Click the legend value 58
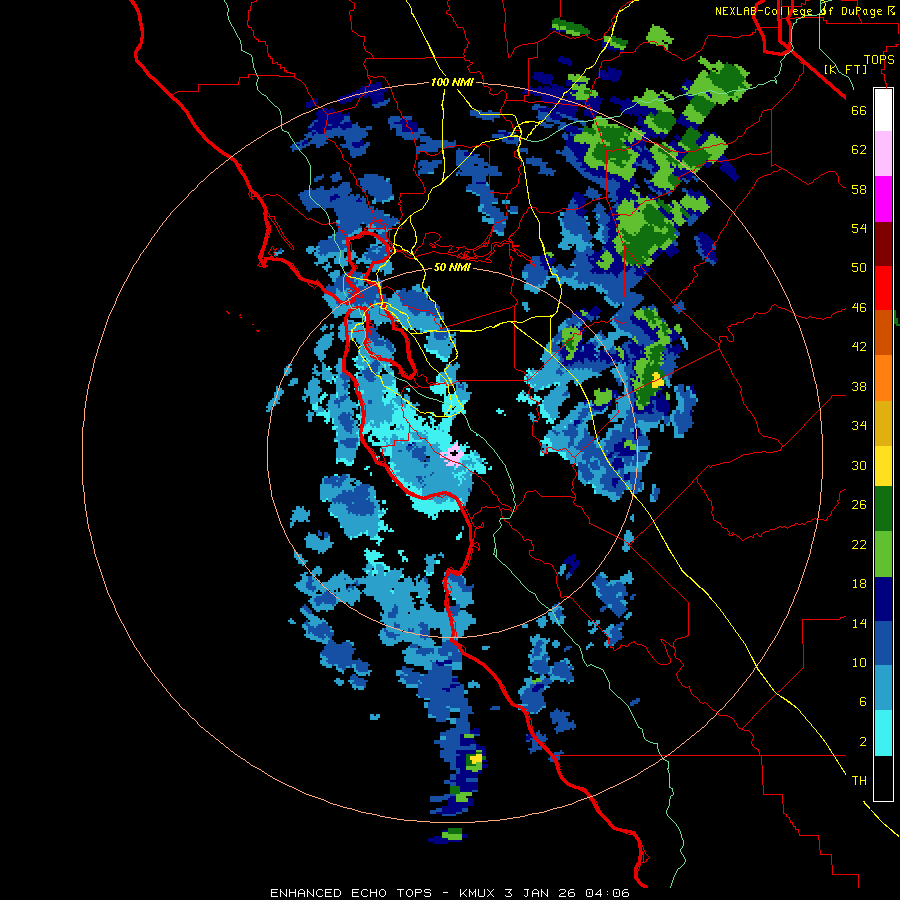The width and height of the screenshot is (900, 900). click(859, 189)
